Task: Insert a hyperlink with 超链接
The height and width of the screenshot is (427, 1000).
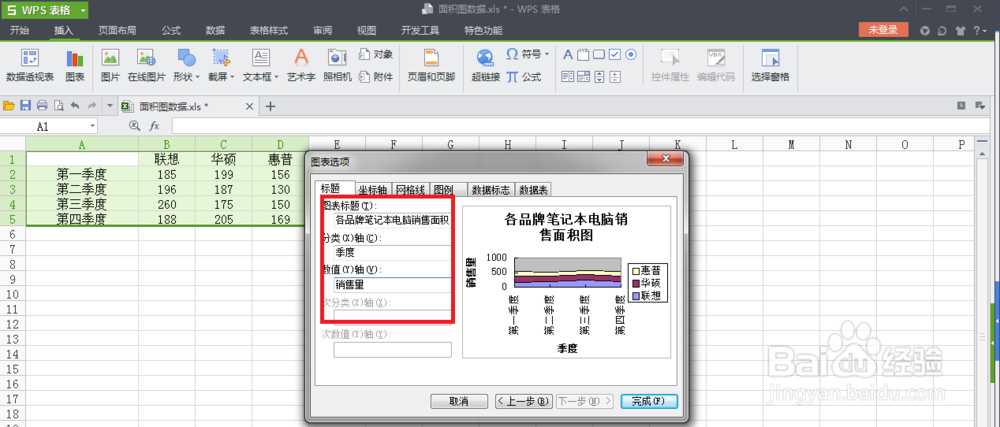Action: tap(485, 66)
